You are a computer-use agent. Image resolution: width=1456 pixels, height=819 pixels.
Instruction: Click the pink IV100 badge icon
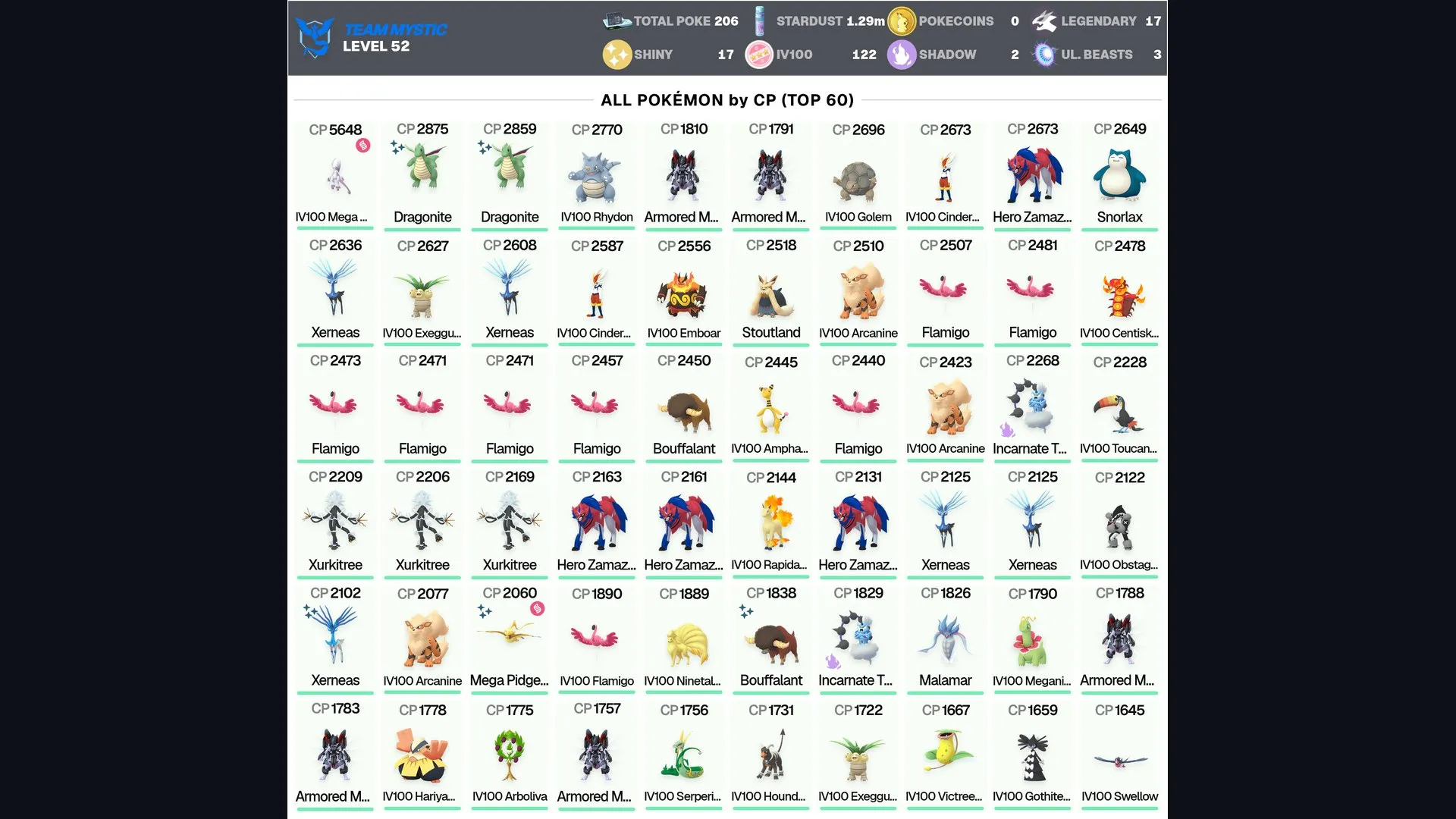[759, 55]
